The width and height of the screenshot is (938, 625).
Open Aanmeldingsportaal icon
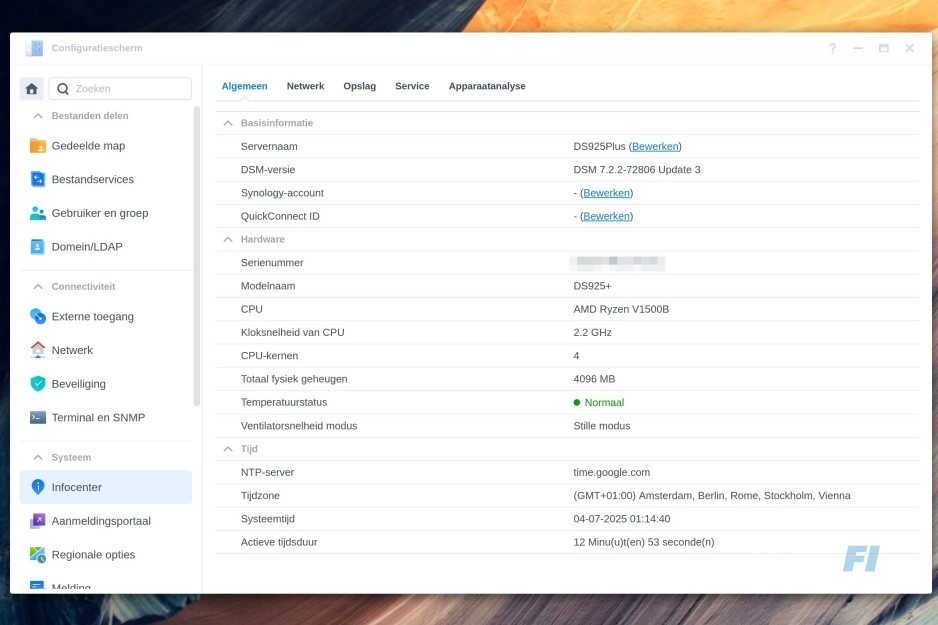pyautogui.click(x=38, y=521)
